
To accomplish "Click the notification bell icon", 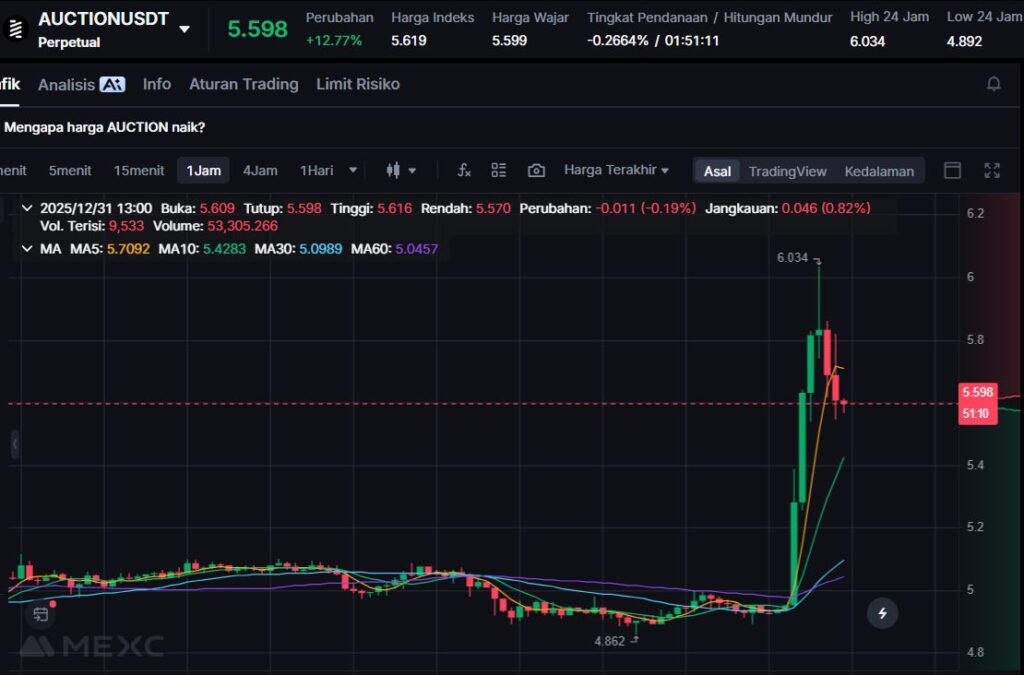I will tap(993, 84).
